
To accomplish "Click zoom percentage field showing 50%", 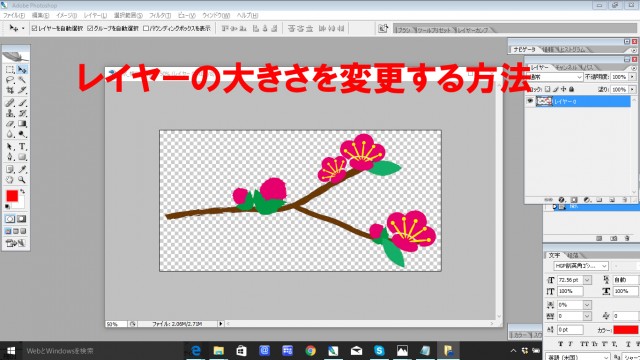I will pyautogui.click(x=116, y=324).
